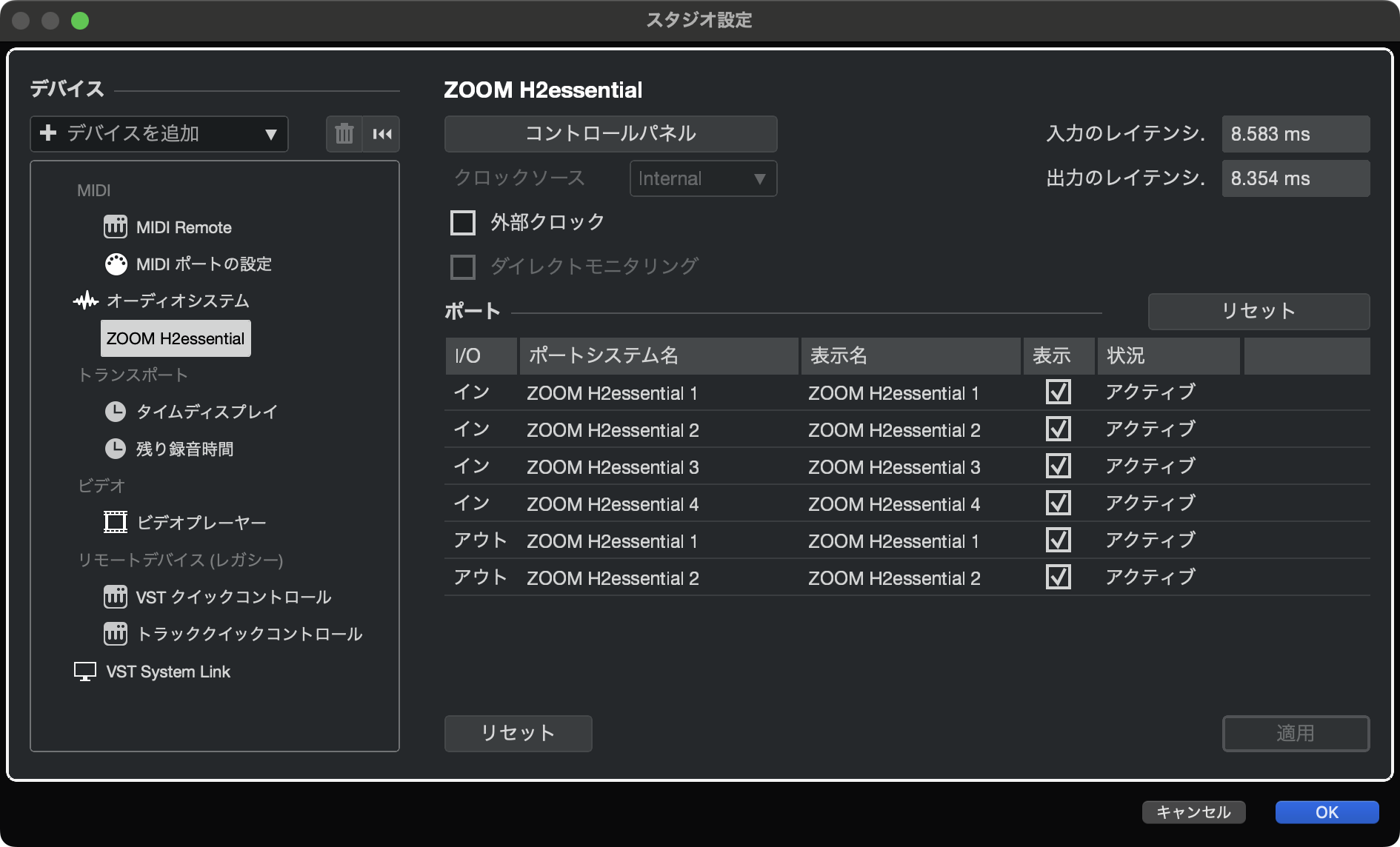
Task: Select ZOOM H2essential in device tree
Action: click(x=176, y=338)
